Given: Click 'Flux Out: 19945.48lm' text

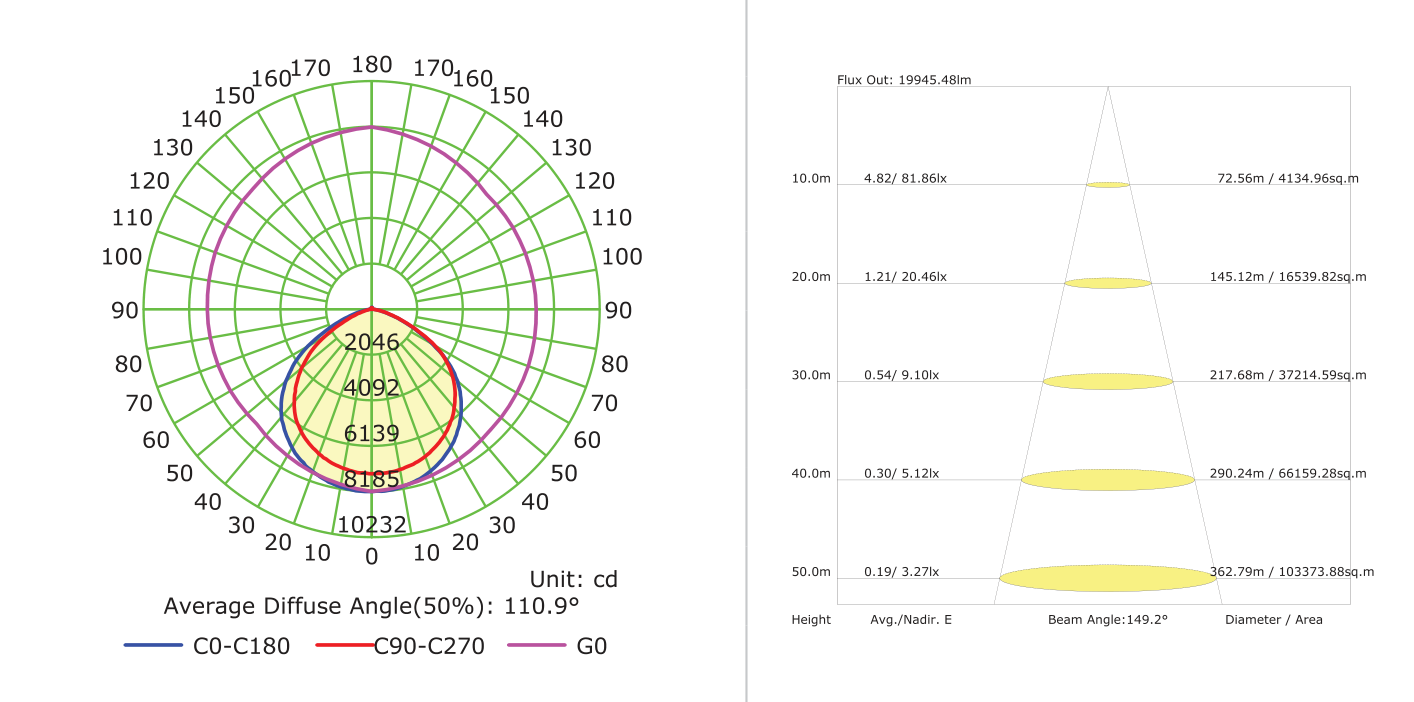Looking at the screenshot, I should click(904, 79).
